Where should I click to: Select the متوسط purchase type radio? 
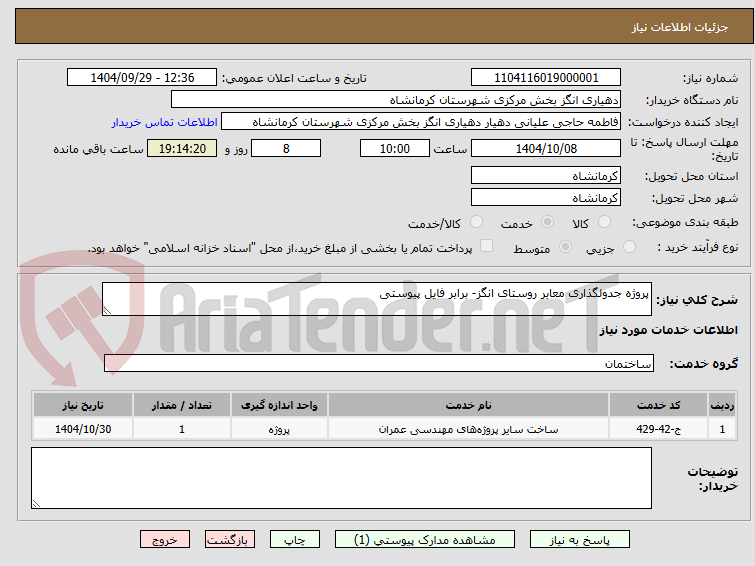point(565,247)
